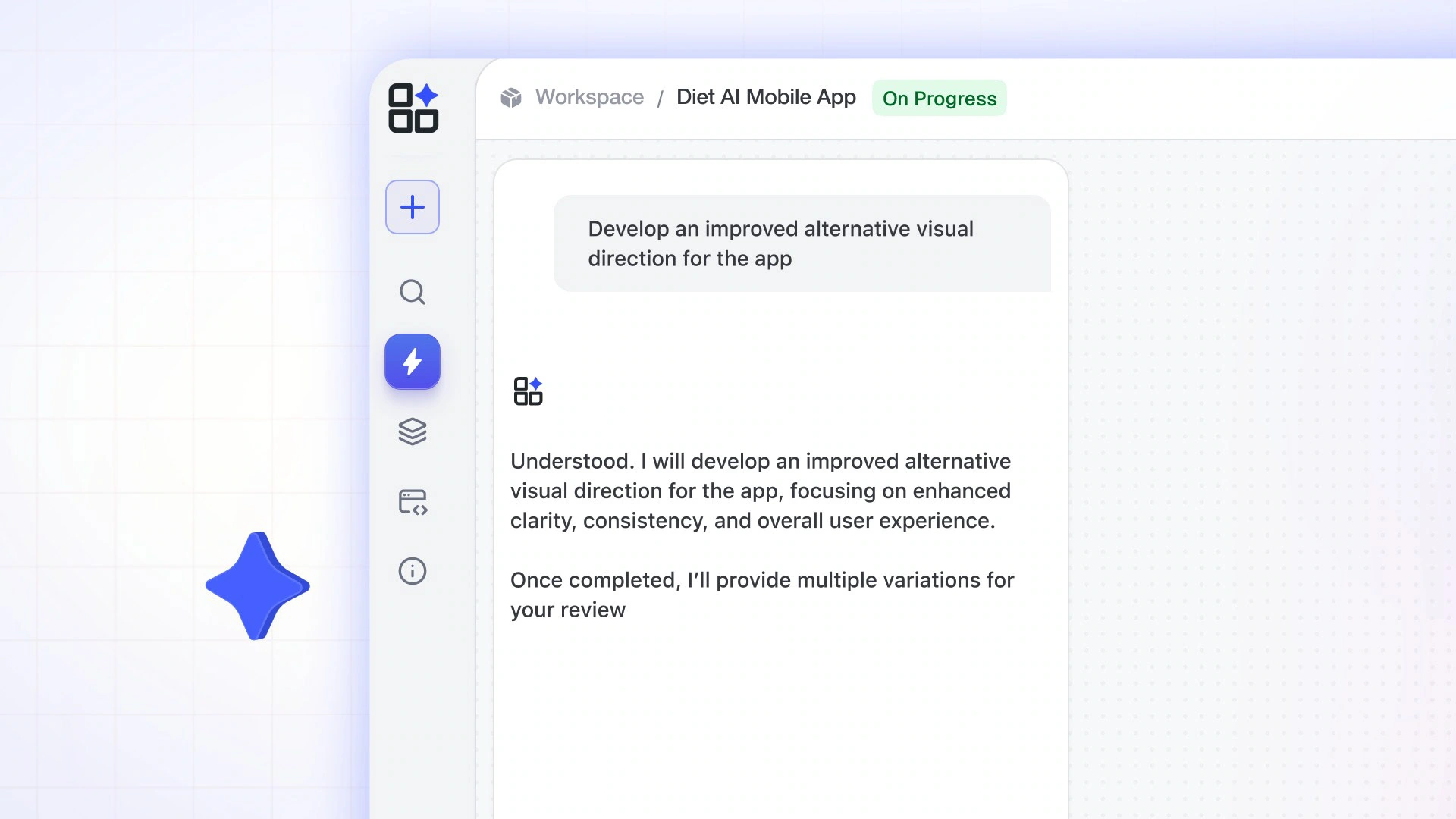Click the app logo in the sidebar
This screenshot has height=819, width=1456.
pyautogui.click(x=413, y=108)
